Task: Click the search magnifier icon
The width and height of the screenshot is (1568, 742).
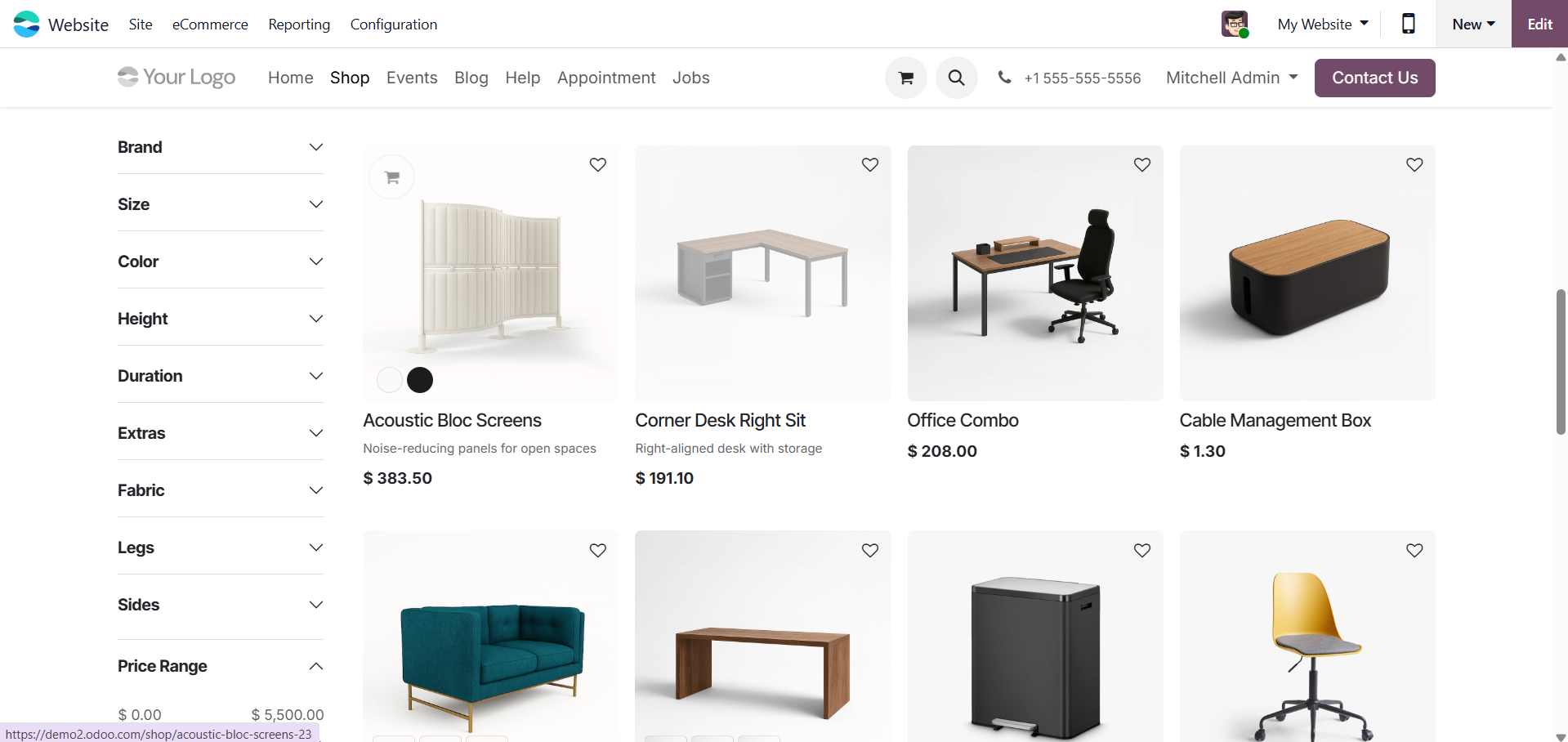Action: [957, 78]
